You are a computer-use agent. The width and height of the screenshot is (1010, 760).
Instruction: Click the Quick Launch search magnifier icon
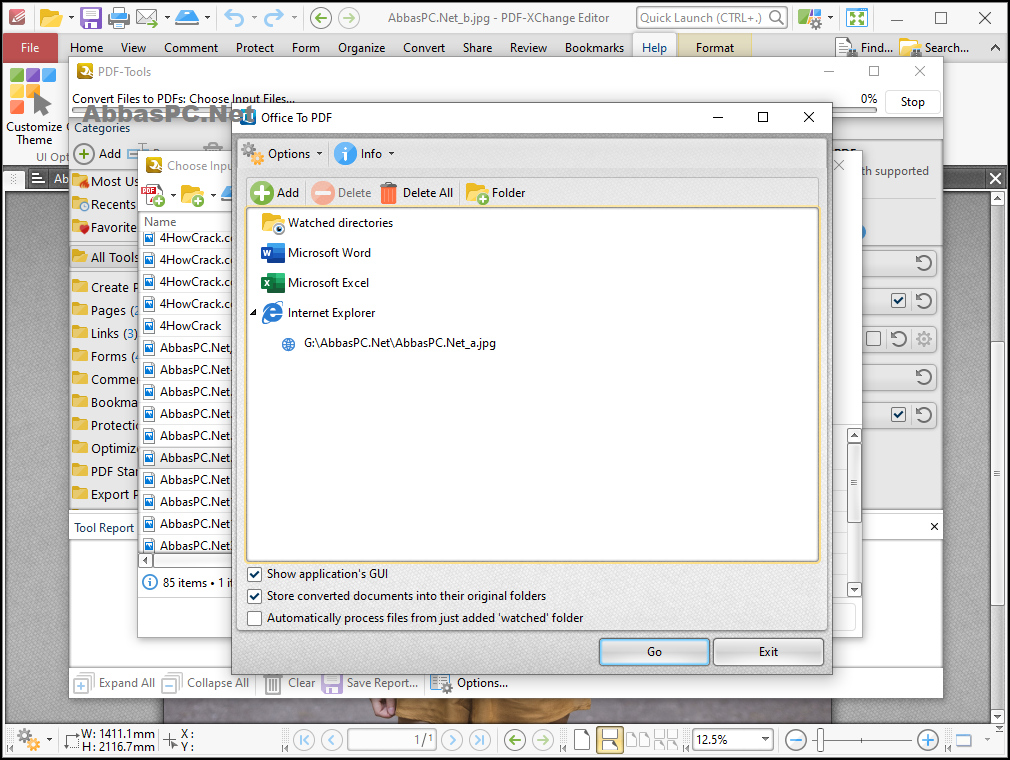pyautogui.click(x=776, y=17)
